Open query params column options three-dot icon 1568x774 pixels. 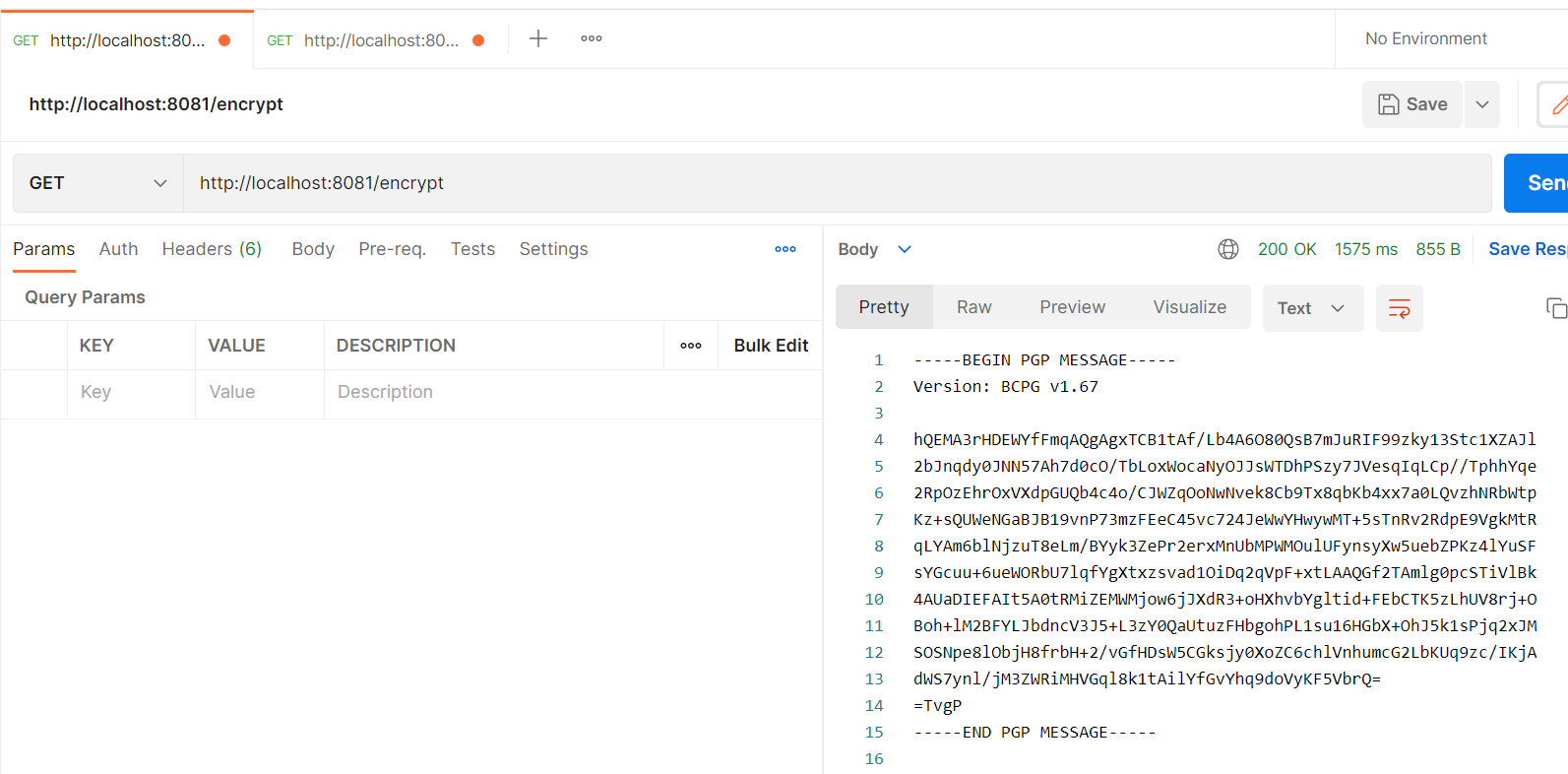coord(691,346)
